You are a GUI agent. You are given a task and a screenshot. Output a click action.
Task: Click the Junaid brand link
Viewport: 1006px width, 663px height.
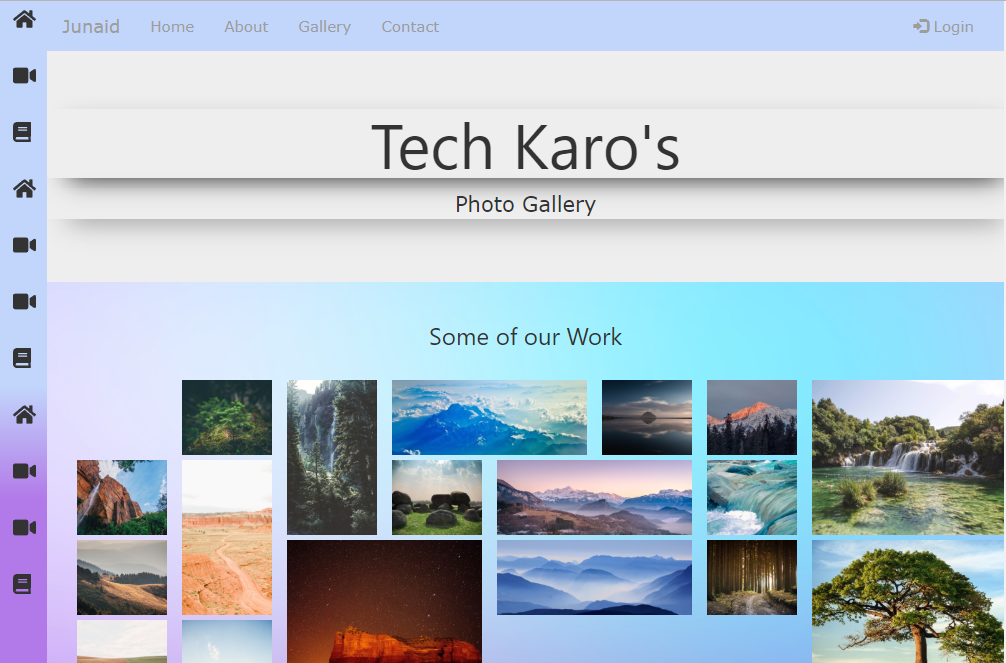tap(91, 27)
